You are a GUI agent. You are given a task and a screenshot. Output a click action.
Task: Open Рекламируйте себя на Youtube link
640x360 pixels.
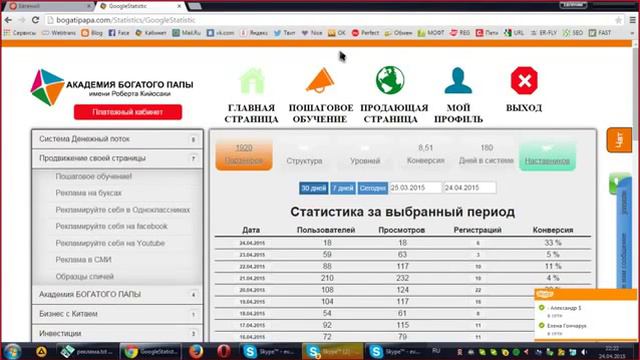pos(110,243)
